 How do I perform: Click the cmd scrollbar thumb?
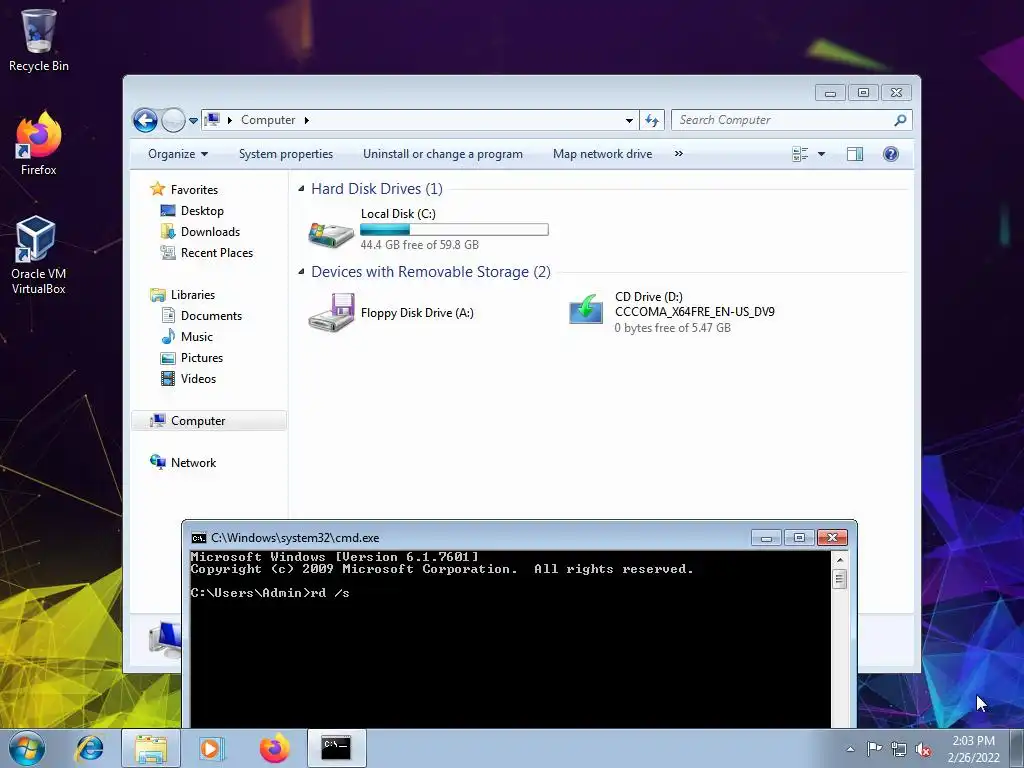click(x=840, y=579)
